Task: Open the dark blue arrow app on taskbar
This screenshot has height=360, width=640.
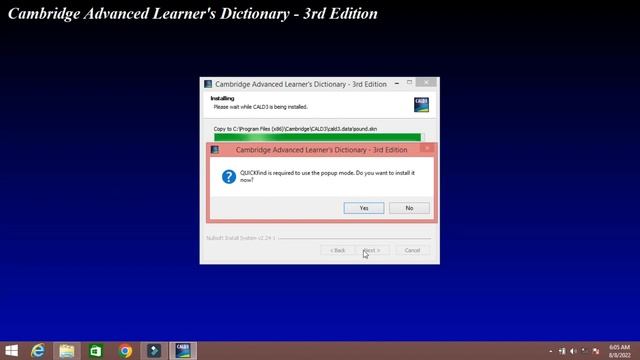Action: 154,351
